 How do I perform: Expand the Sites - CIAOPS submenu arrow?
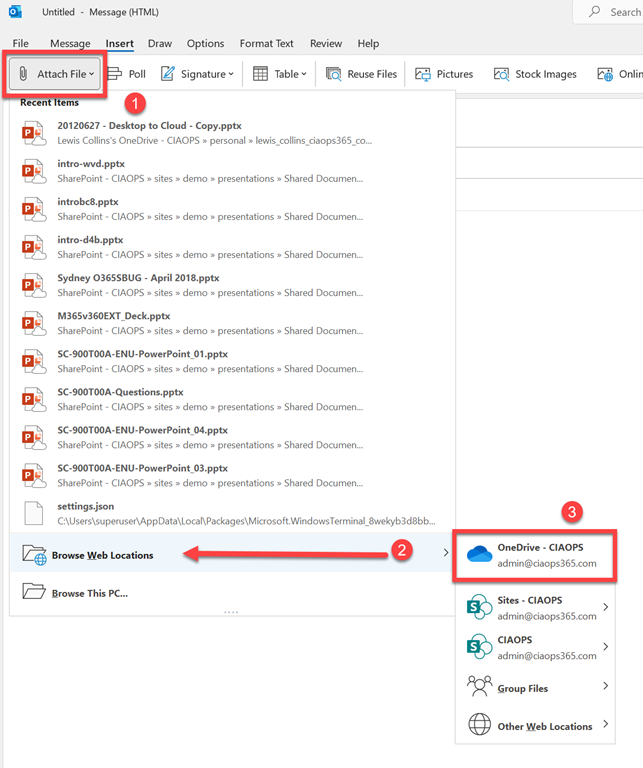pyautogui.click(x=605, y=607)
